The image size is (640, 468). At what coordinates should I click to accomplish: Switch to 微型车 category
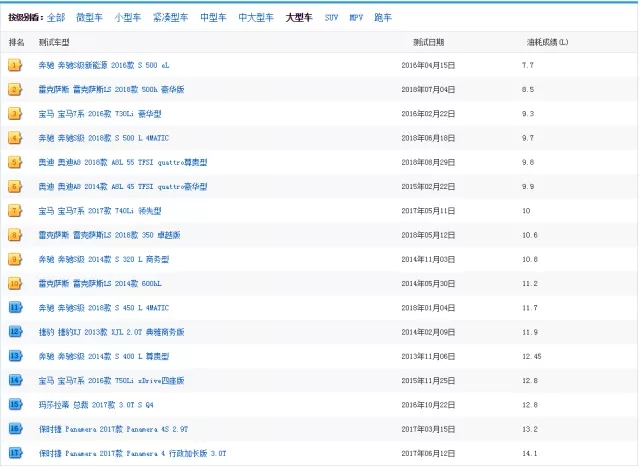click(89, 18)
